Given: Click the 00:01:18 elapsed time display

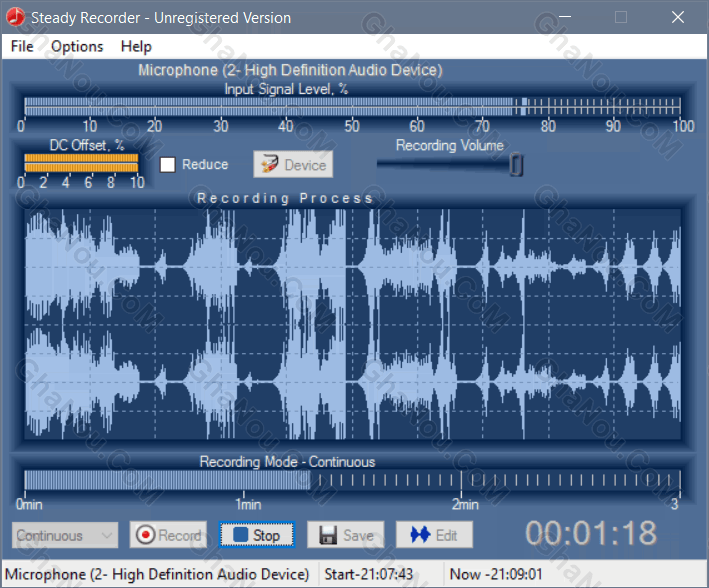Looking at the screenshot, I should click(x=591, y=533).
